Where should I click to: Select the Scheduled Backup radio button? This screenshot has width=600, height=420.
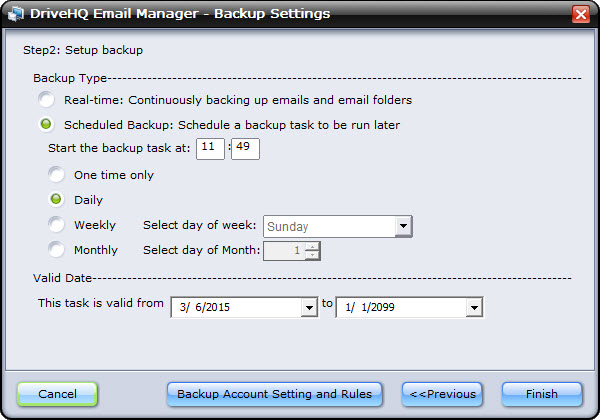click(47, 125)
